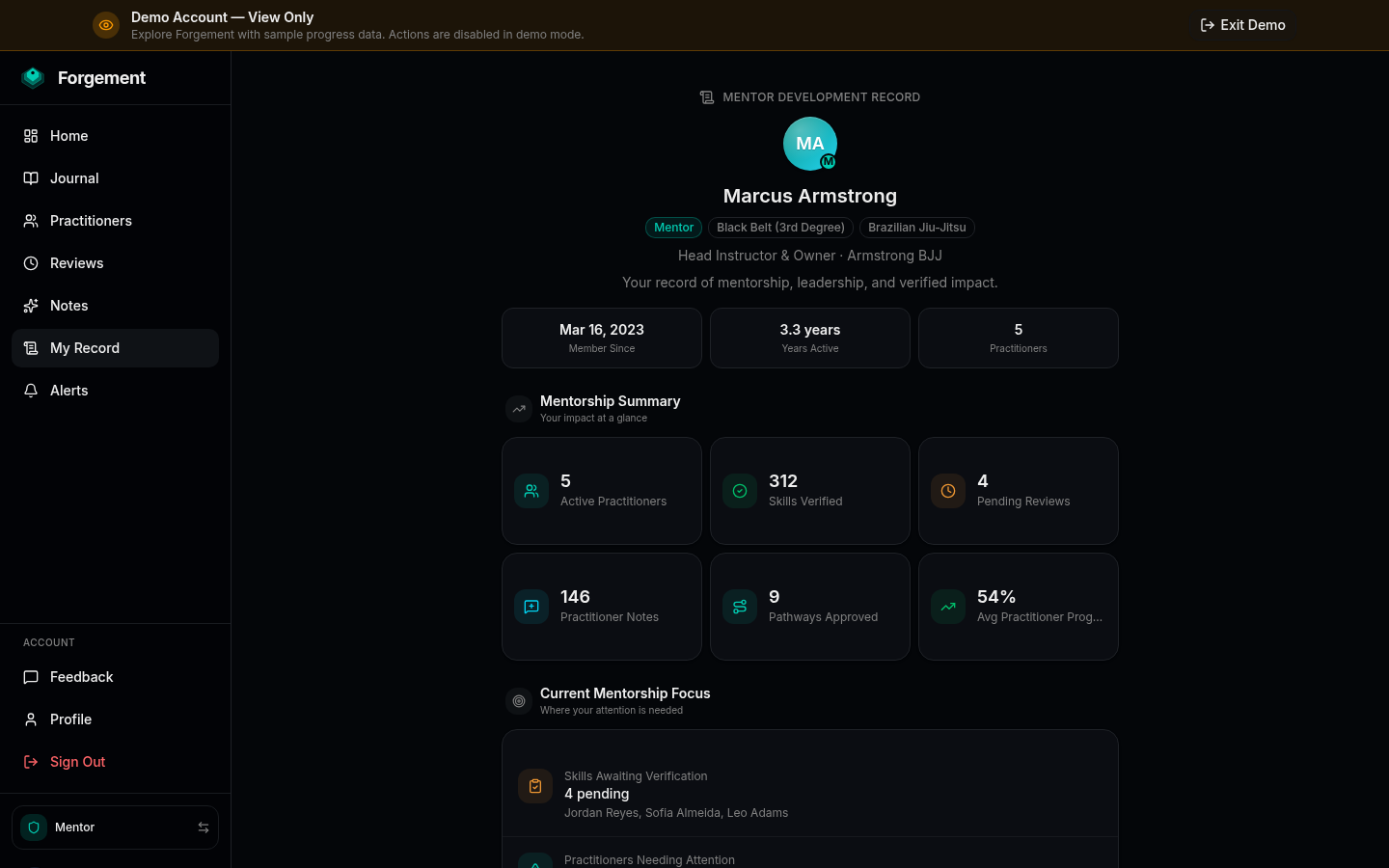This screenshot has width=1389, height=868.
Task: Click Jordan Reyes, Sofia Almeida, Leo Adams names
Action: [676, 813]
